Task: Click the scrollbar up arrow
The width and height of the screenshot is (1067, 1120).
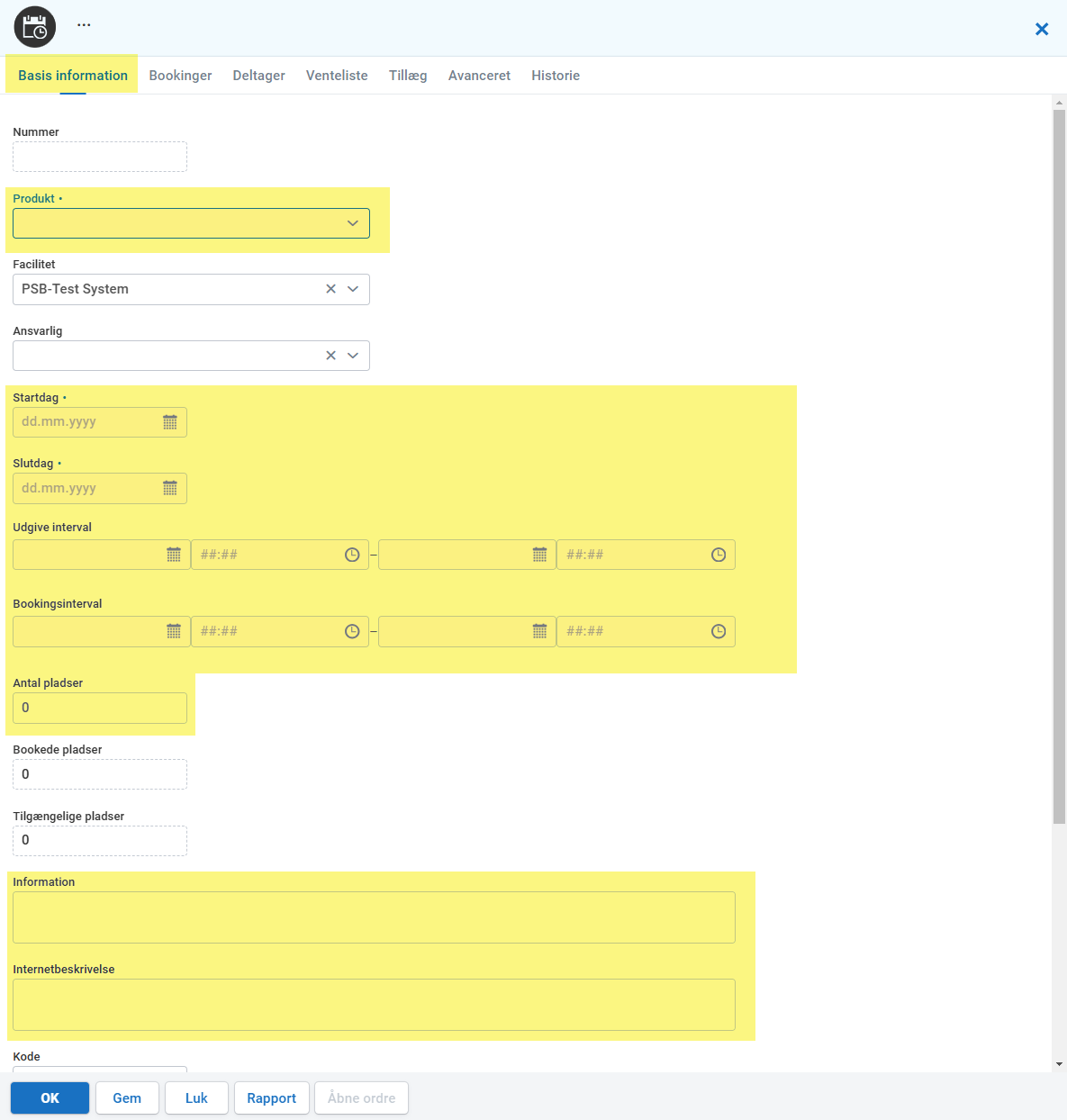Action: tap(1059, 103)
